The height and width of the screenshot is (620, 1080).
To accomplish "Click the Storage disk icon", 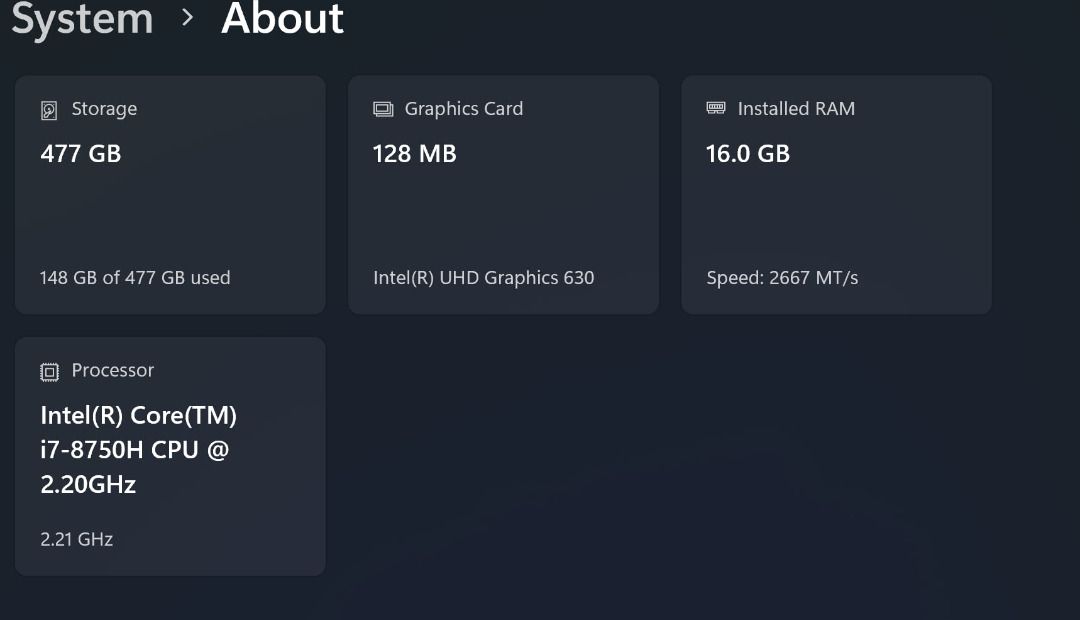I will (x=49, y=110).
